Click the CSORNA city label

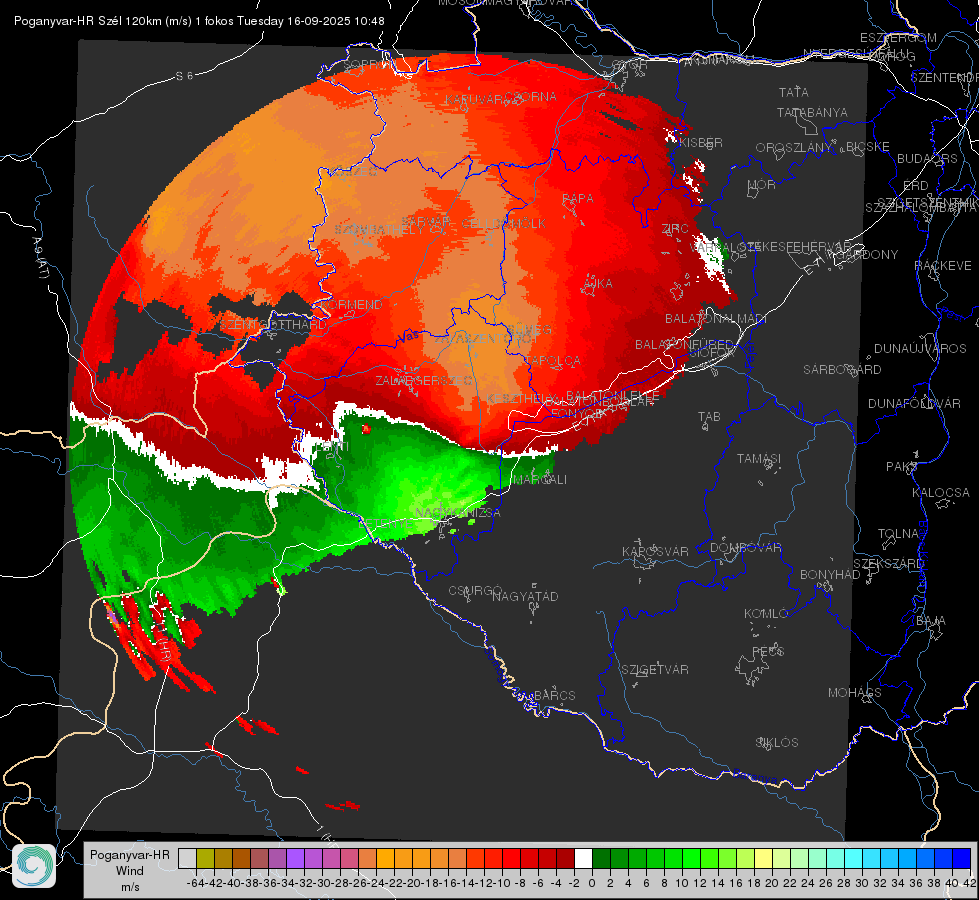tap(530, 97)
